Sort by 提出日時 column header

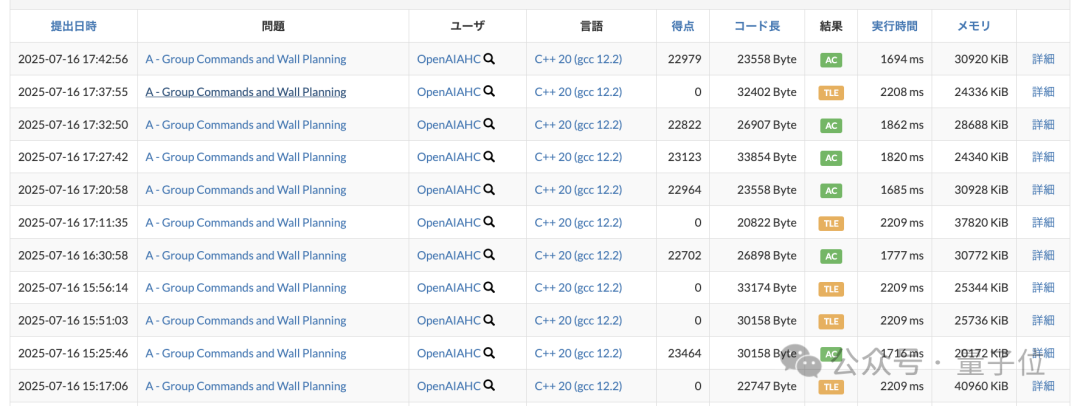pyautogui.click(x=74, y=26)
